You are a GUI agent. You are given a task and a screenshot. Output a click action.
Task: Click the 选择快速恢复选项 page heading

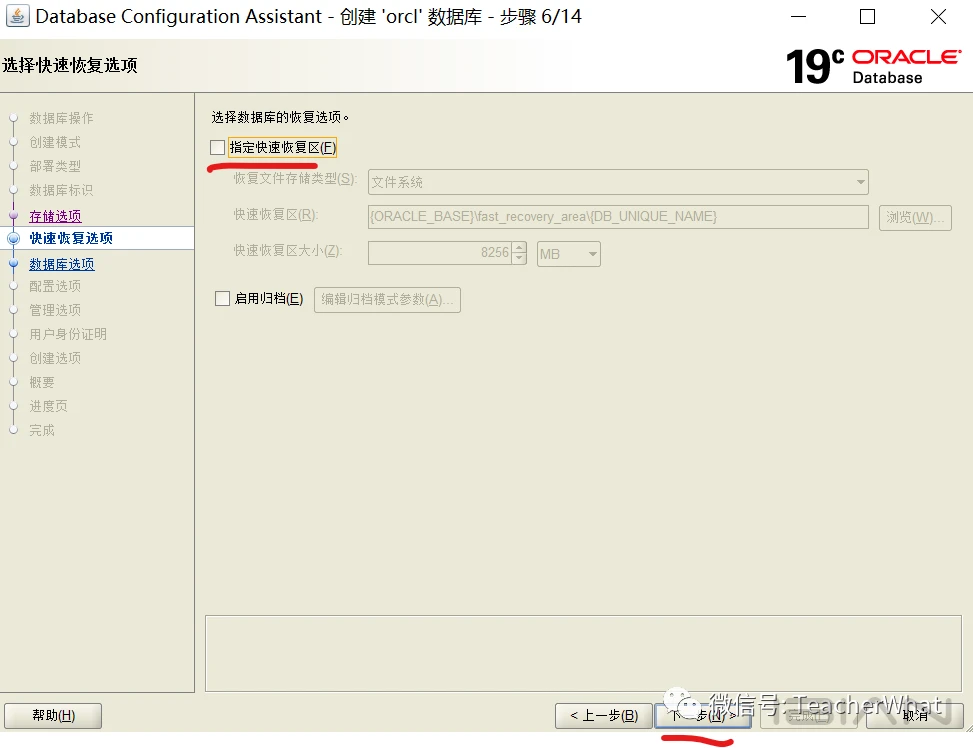[70, 65]
